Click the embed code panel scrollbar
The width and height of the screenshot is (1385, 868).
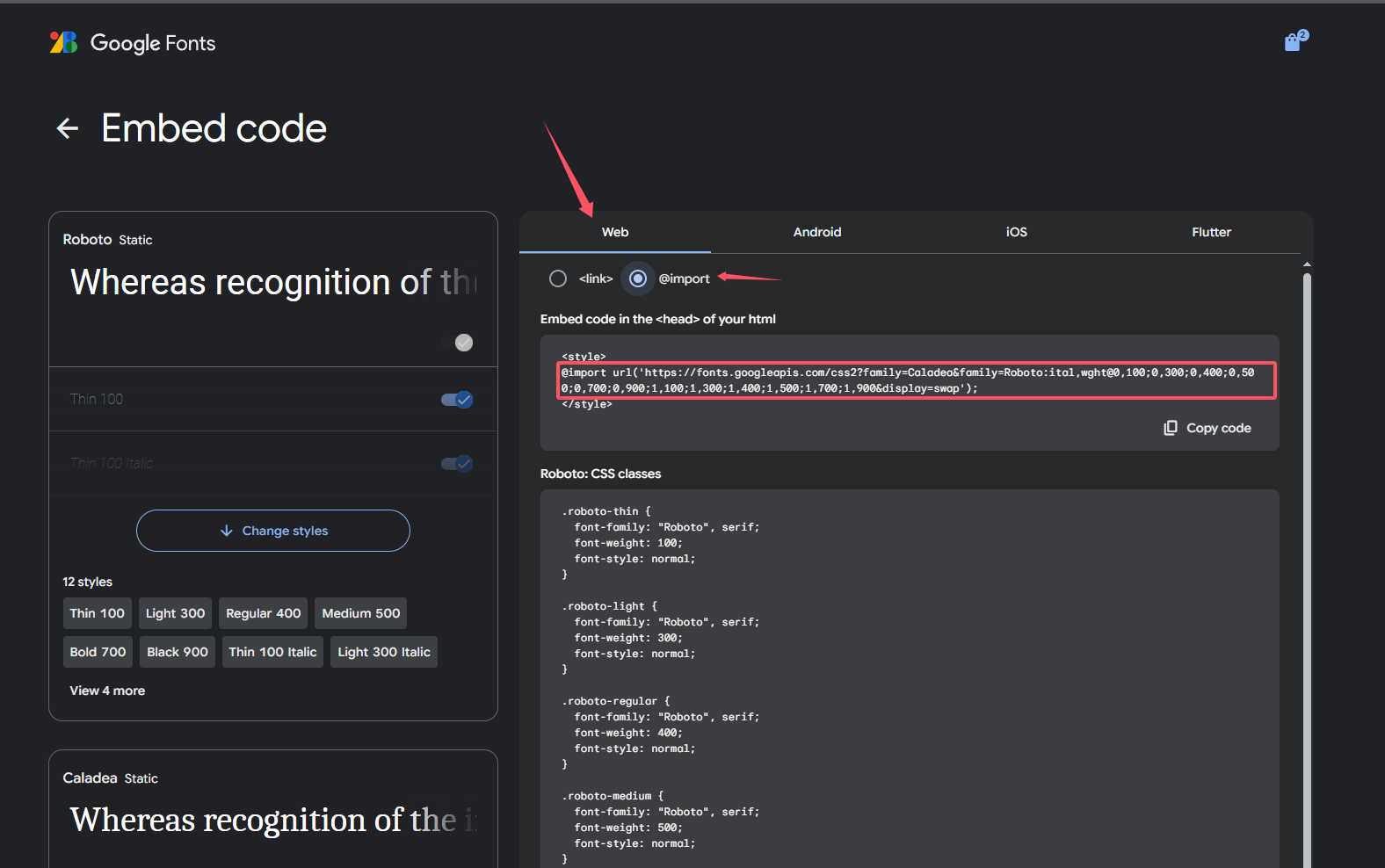coord(1307,571)
